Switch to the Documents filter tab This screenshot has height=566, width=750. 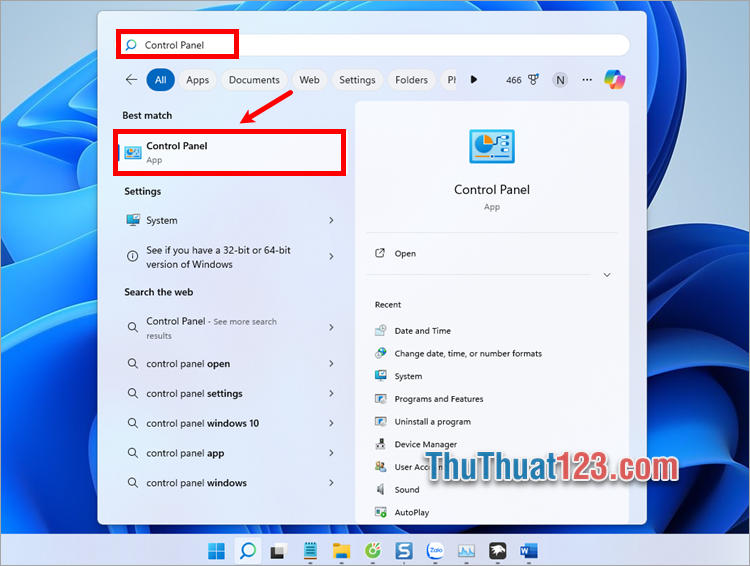tap(254, 80)
